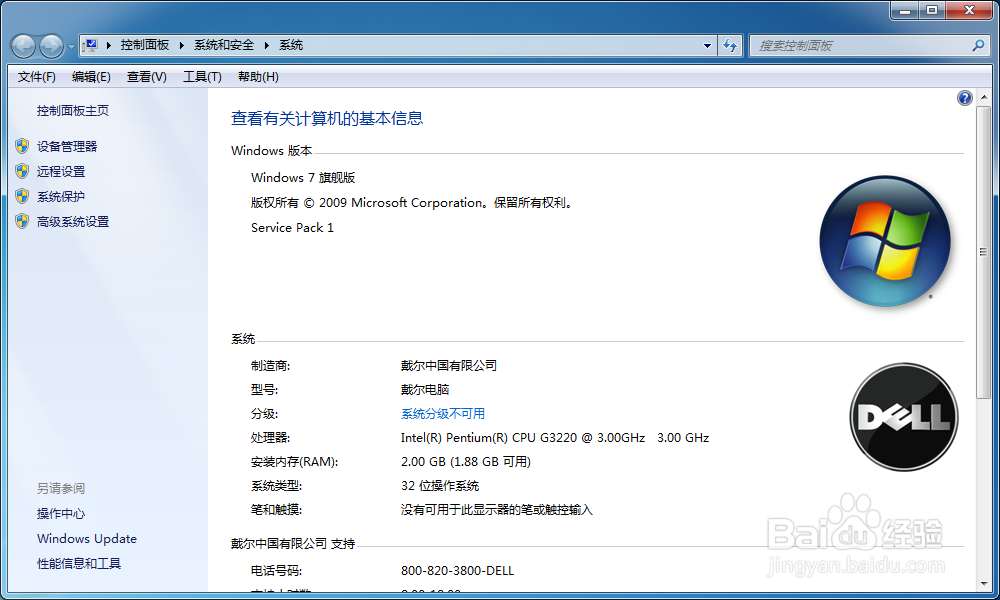
Task: Click the text Service Pack 1
Action: pyautogui.click(x=292, y=228)
